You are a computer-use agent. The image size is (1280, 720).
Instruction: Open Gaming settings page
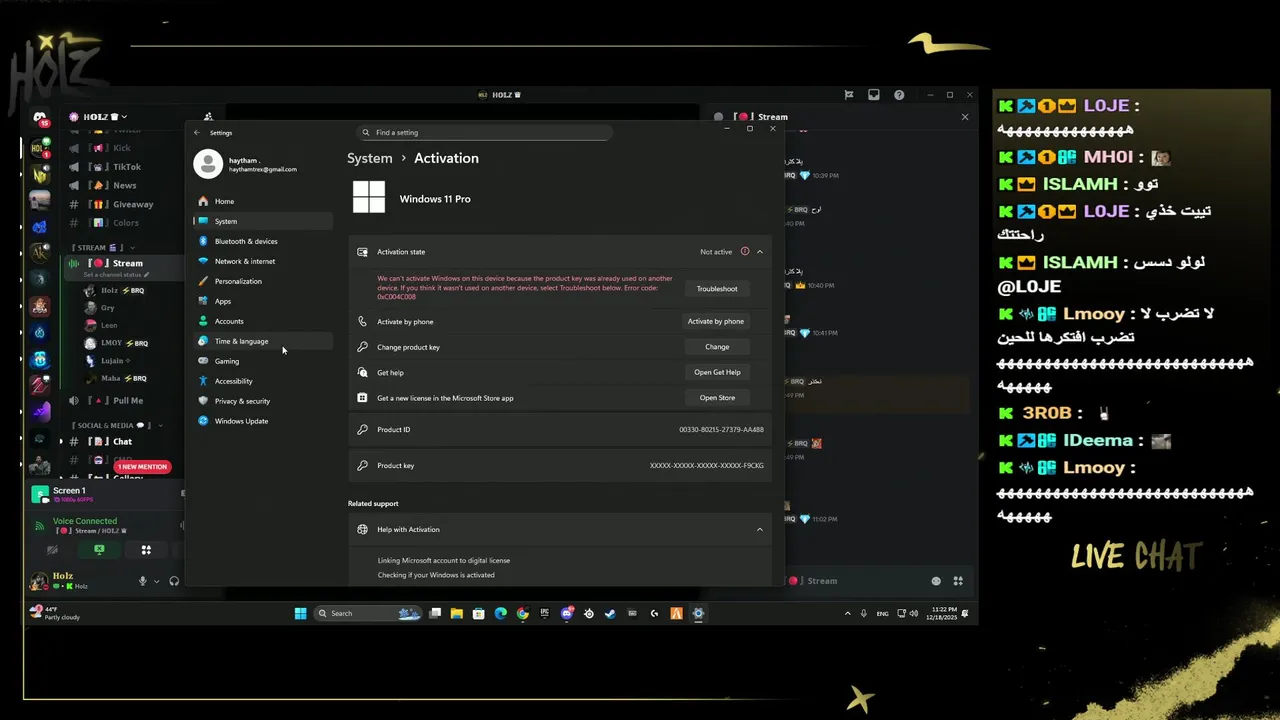click(x=262, y=361)
